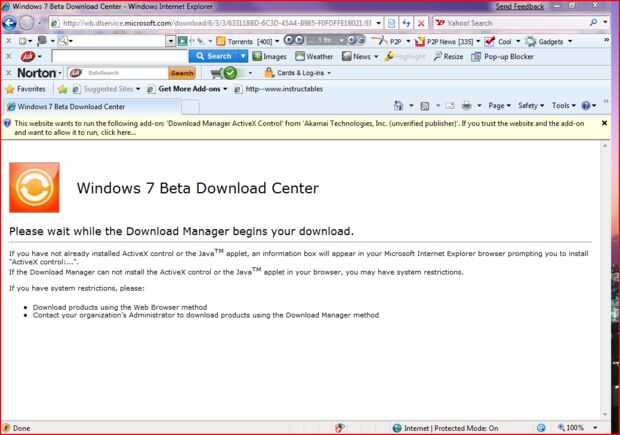Click the Weather toolbar button

coord(314,57)
